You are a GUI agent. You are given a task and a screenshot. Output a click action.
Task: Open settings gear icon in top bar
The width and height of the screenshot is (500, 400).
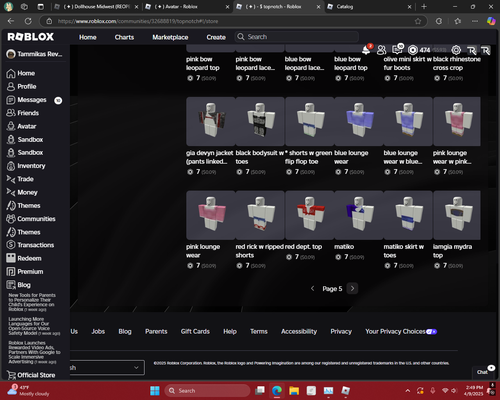[456, 50]
